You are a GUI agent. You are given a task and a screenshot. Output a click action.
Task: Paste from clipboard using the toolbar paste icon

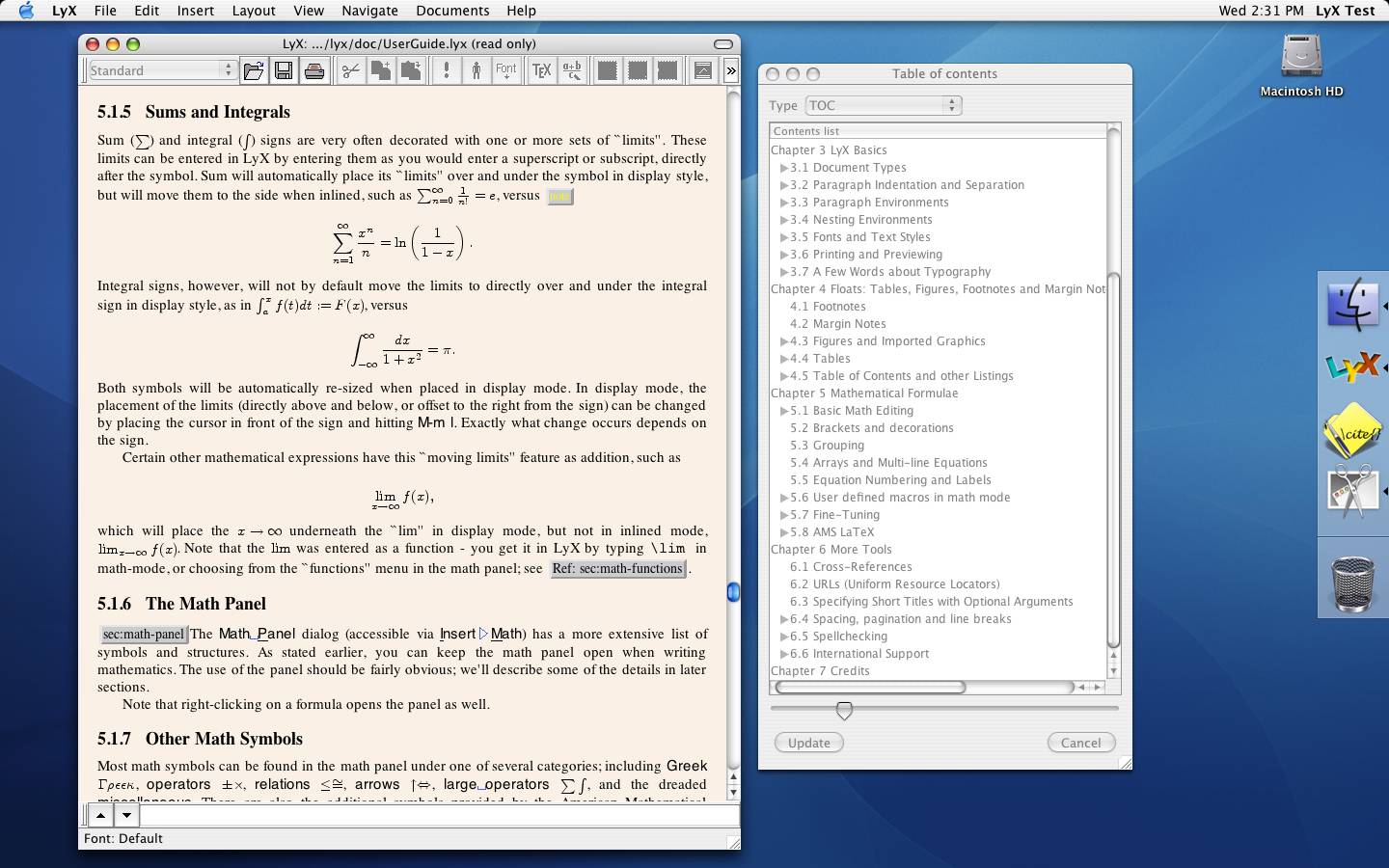point(411,70)
